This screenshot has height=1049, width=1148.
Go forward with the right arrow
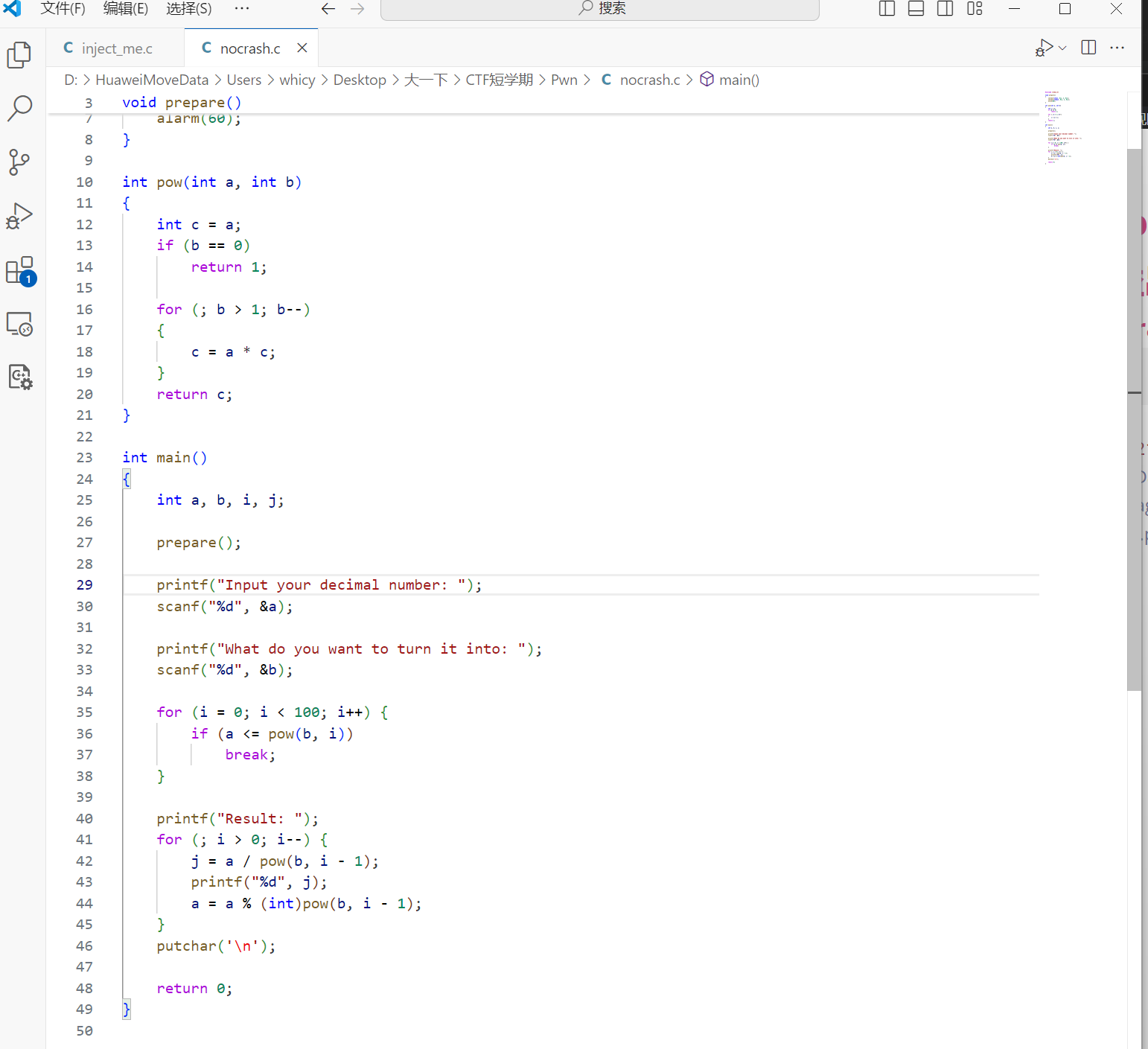(x=357, y=9)
